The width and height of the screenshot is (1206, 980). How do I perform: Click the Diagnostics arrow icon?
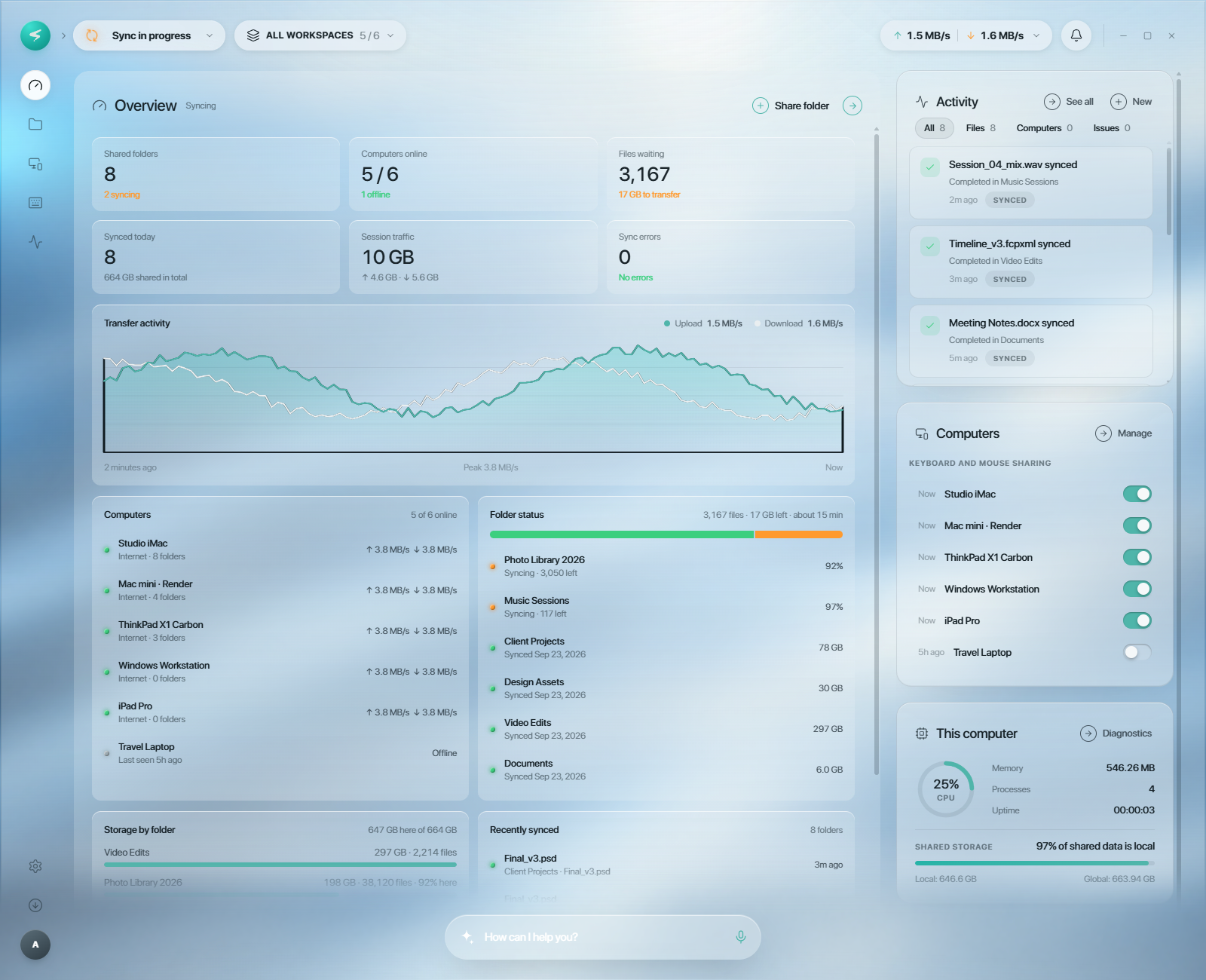click(x=1088, y=733)
